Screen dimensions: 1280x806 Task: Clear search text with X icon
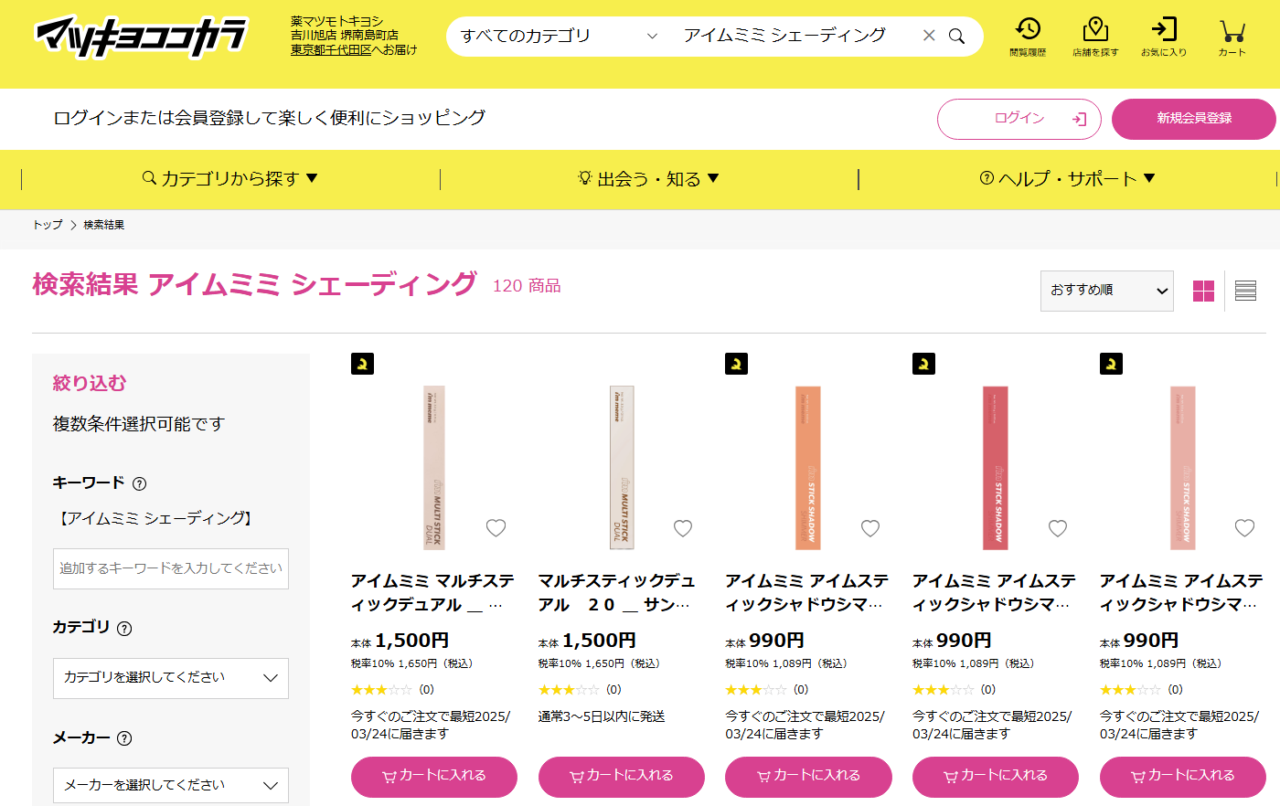tap(928, 36)
